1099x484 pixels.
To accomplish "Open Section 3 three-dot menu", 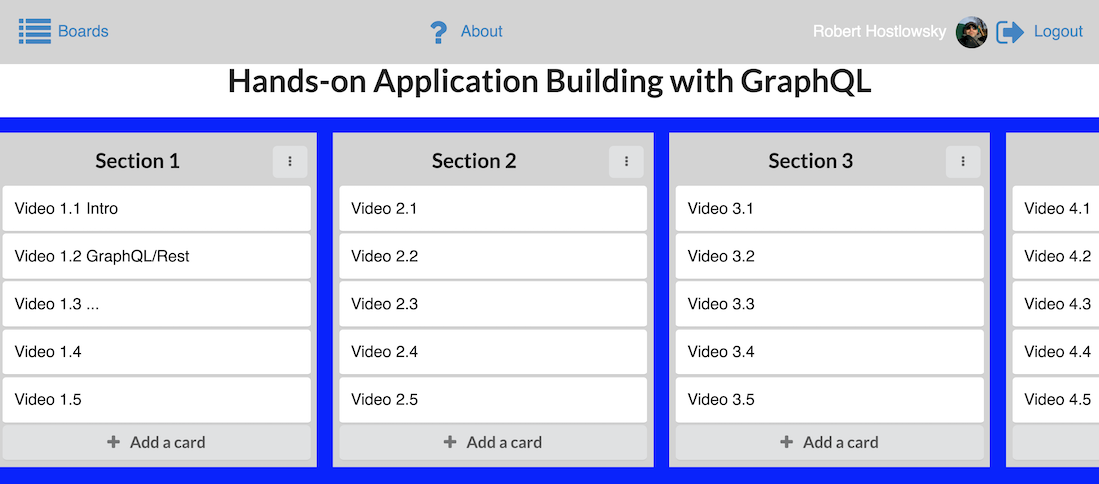I will (x=963, y=162).
